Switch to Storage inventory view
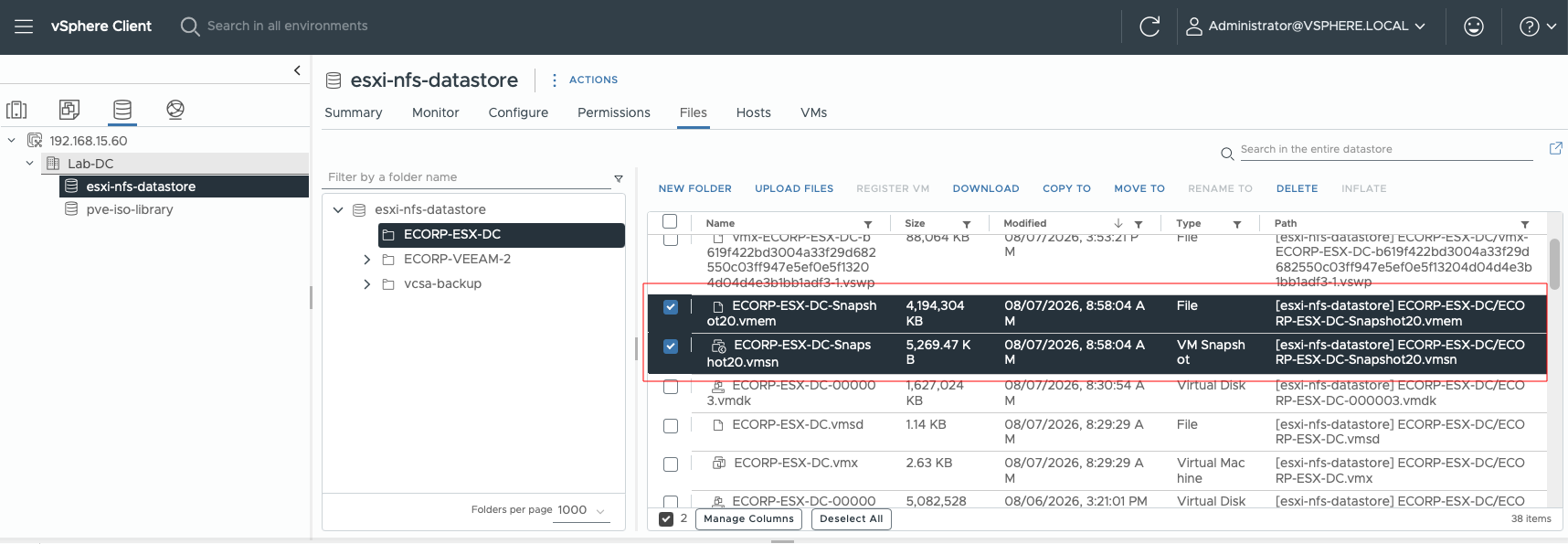Image resolution: width=1568 pixels, height=544 pixels. point(122,110)
